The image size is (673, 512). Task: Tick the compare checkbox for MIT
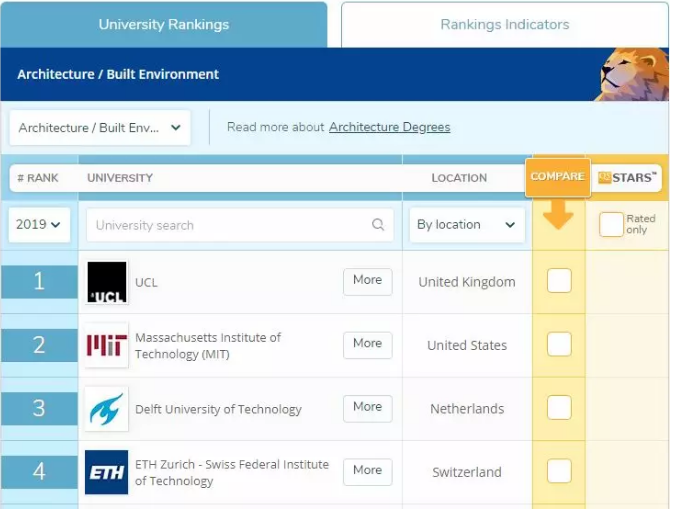point(561,345)
